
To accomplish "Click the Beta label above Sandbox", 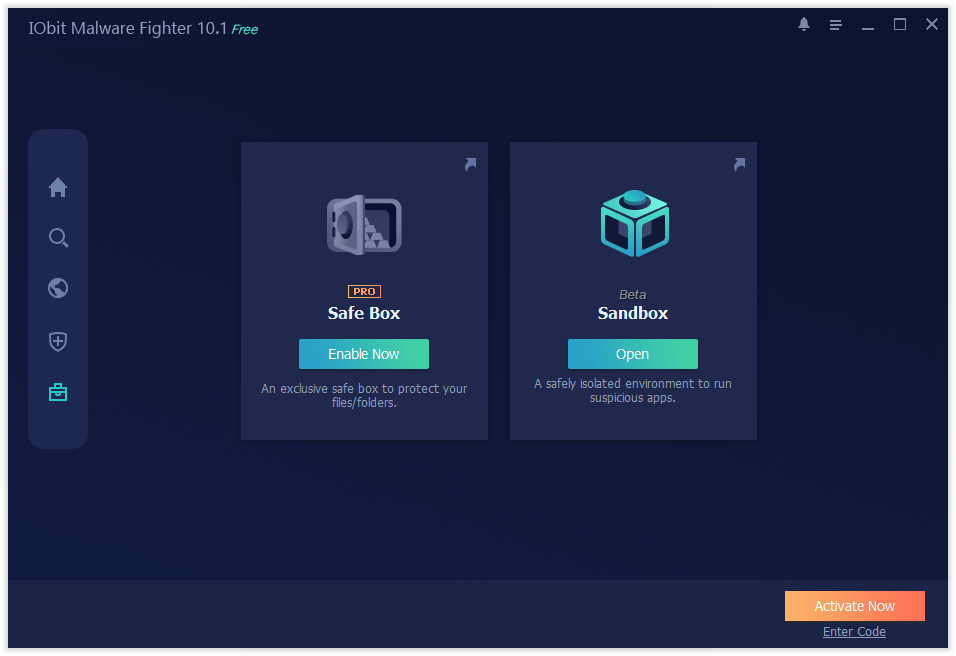I will pyautogui.click(x=632, y=294).
